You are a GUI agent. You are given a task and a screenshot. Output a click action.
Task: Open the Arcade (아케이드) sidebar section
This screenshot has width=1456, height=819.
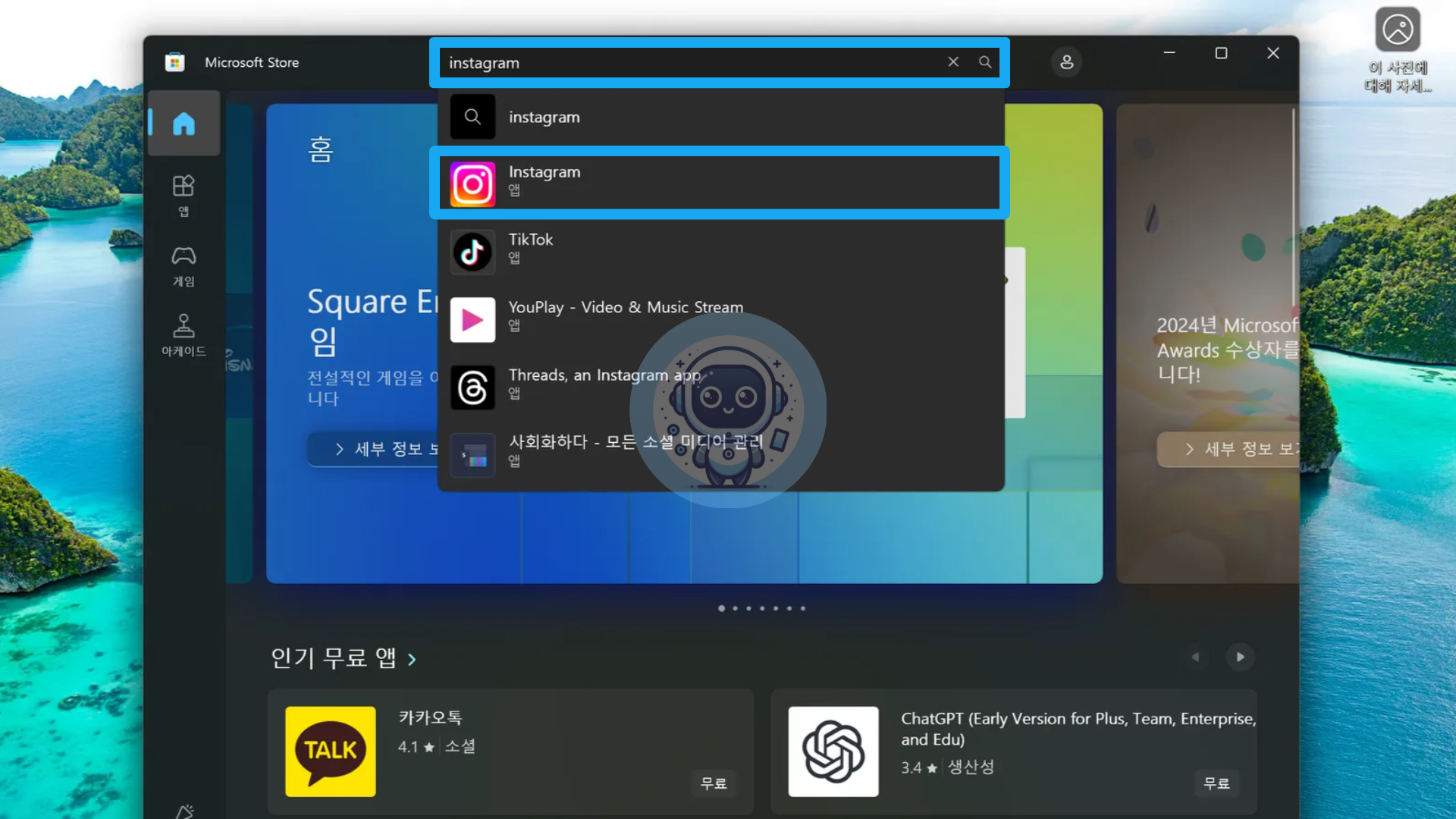pos(184,334)
